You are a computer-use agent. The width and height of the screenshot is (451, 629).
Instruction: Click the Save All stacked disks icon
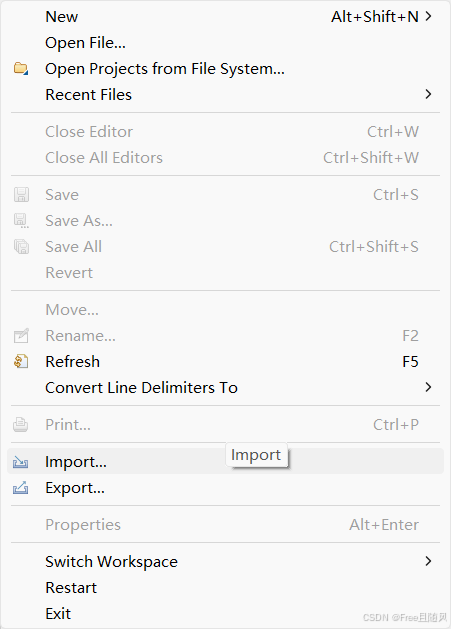pyautogui.click(x=21, y=246)
